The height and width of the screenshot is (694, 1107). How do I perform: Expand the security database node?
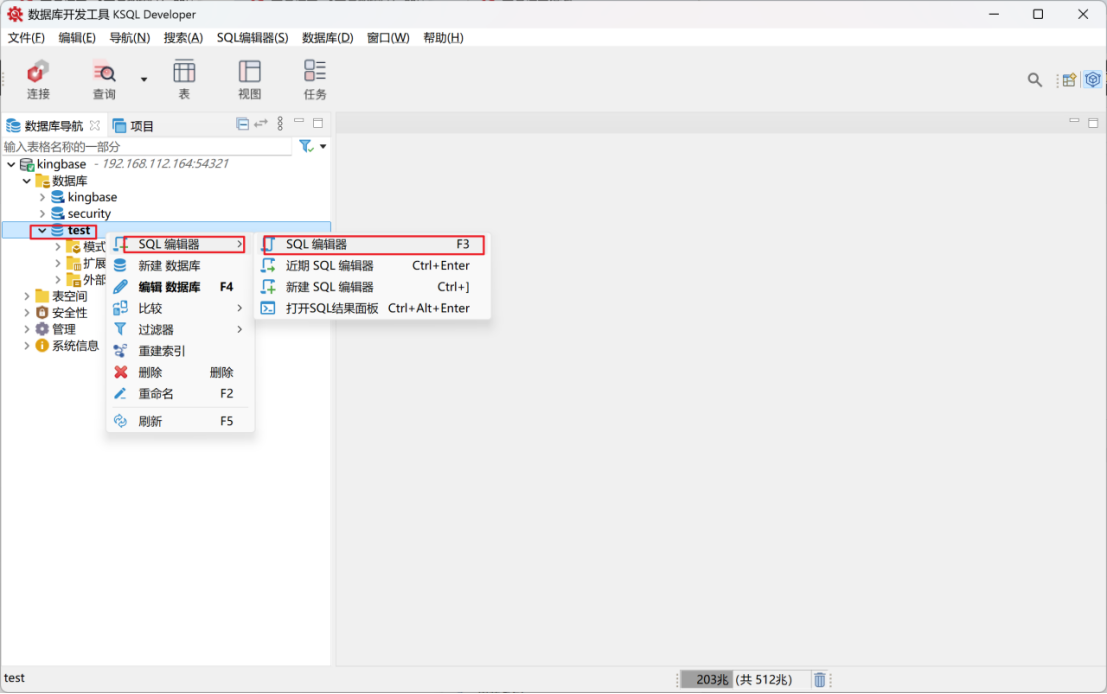pos(43,214)
